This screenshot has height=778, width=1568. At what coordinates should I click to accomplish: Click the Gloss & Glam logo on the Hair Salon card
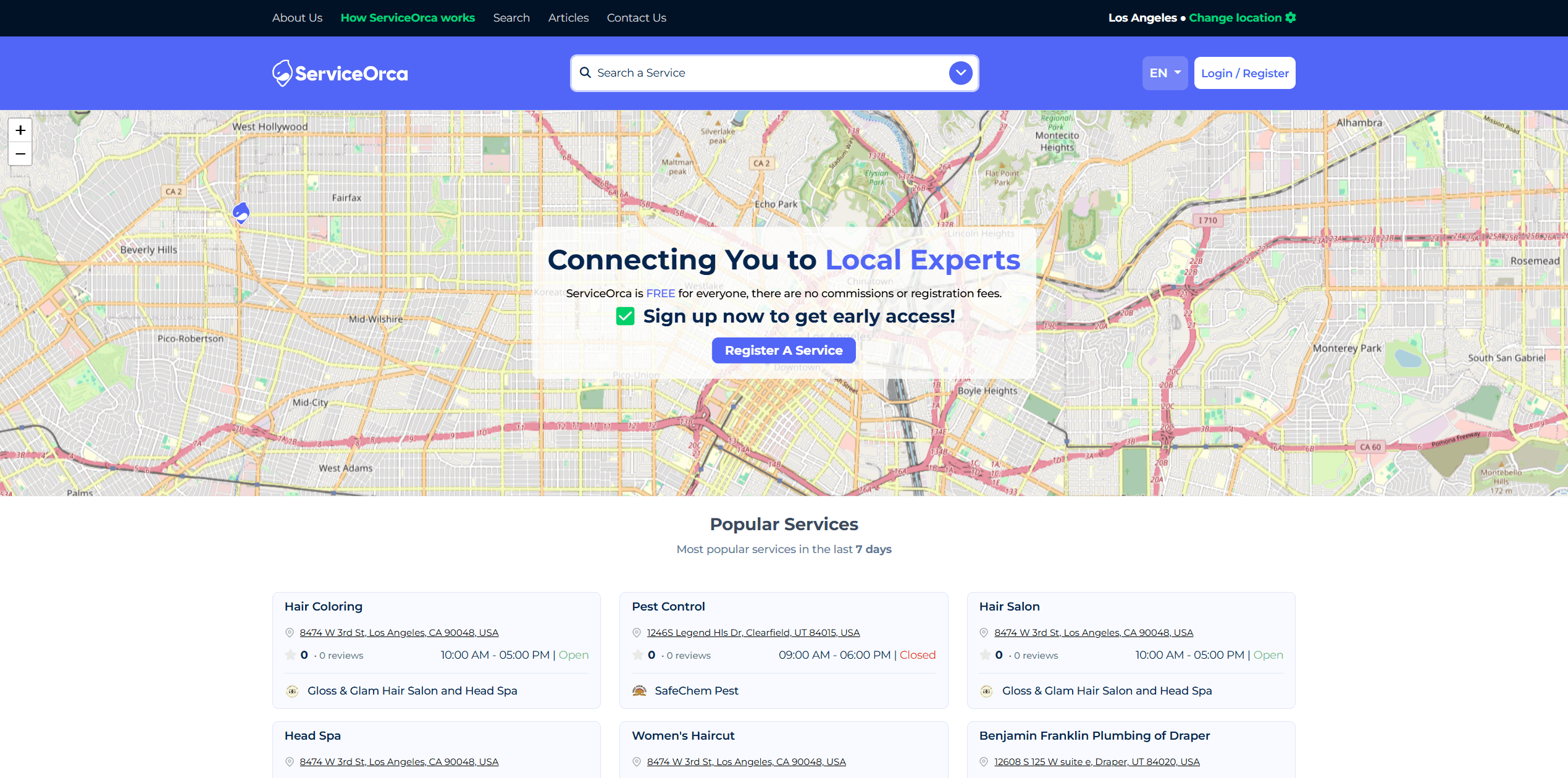[x=986, y=691]
